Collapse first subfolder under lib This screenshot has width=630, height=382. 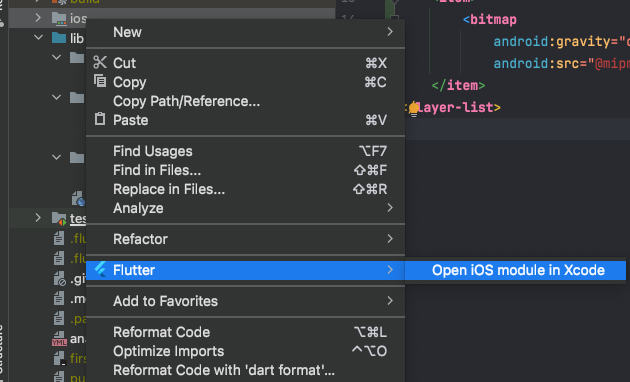[57, 57]
